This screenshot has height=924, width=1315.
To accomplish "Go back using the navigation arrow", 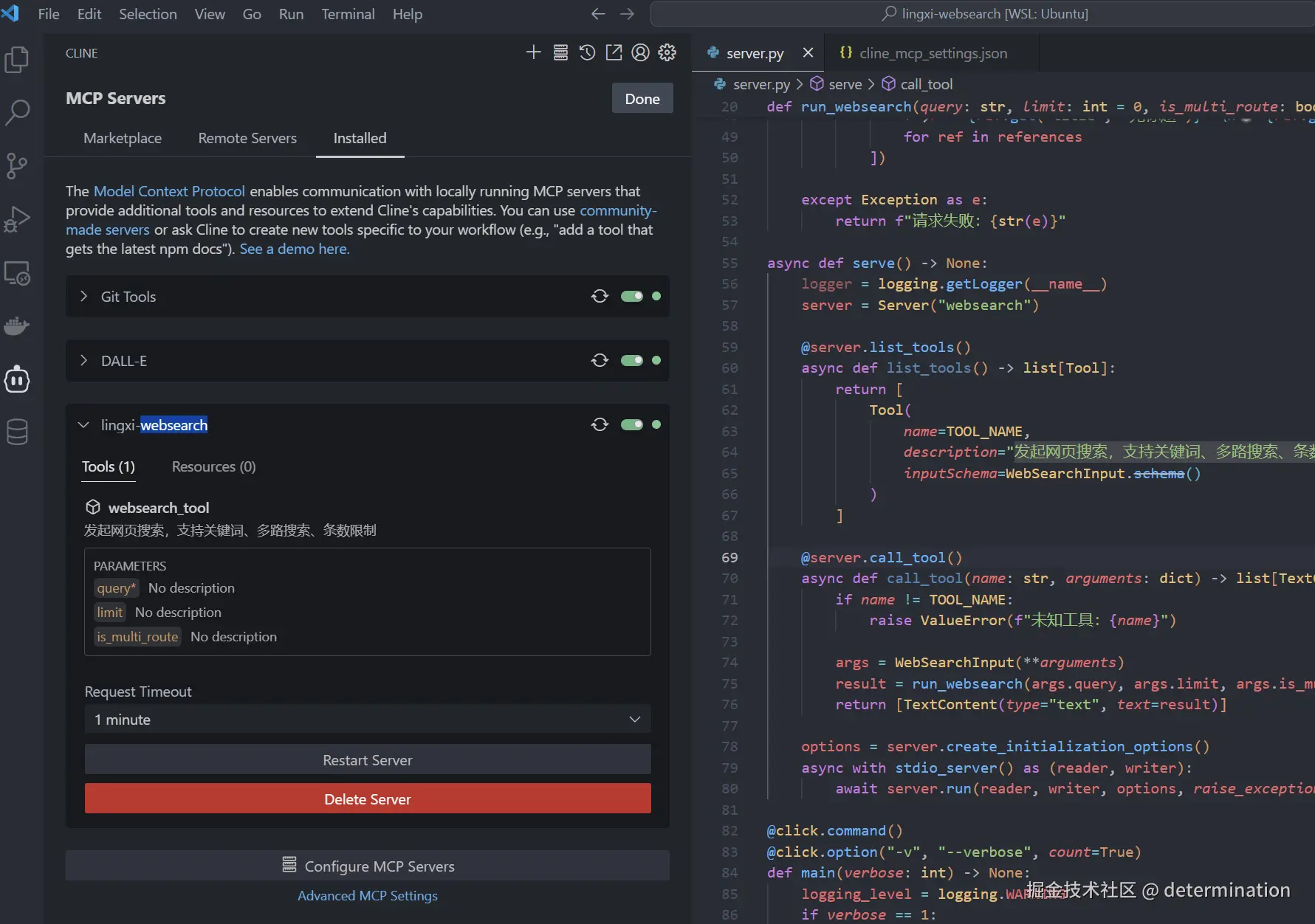I will (x=598, y=14).
